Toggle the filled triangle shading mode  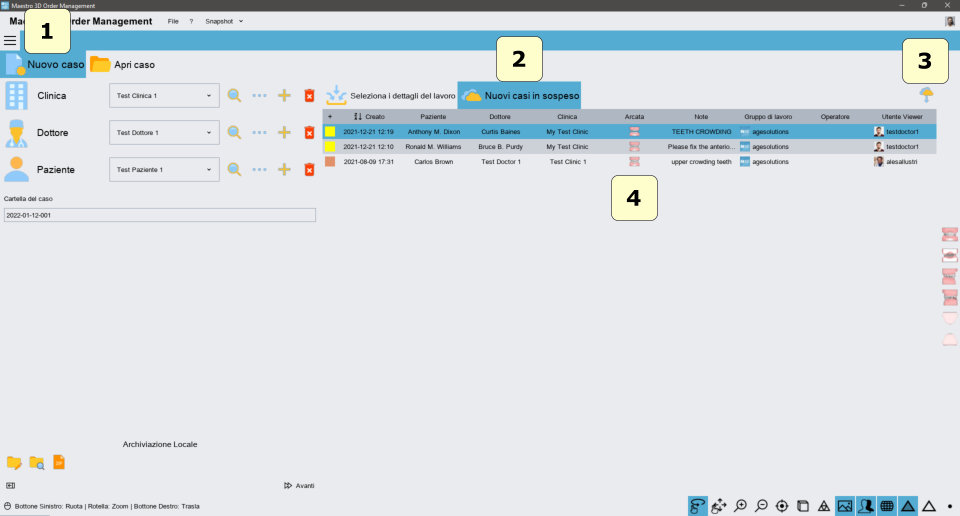tap(907, 506)
